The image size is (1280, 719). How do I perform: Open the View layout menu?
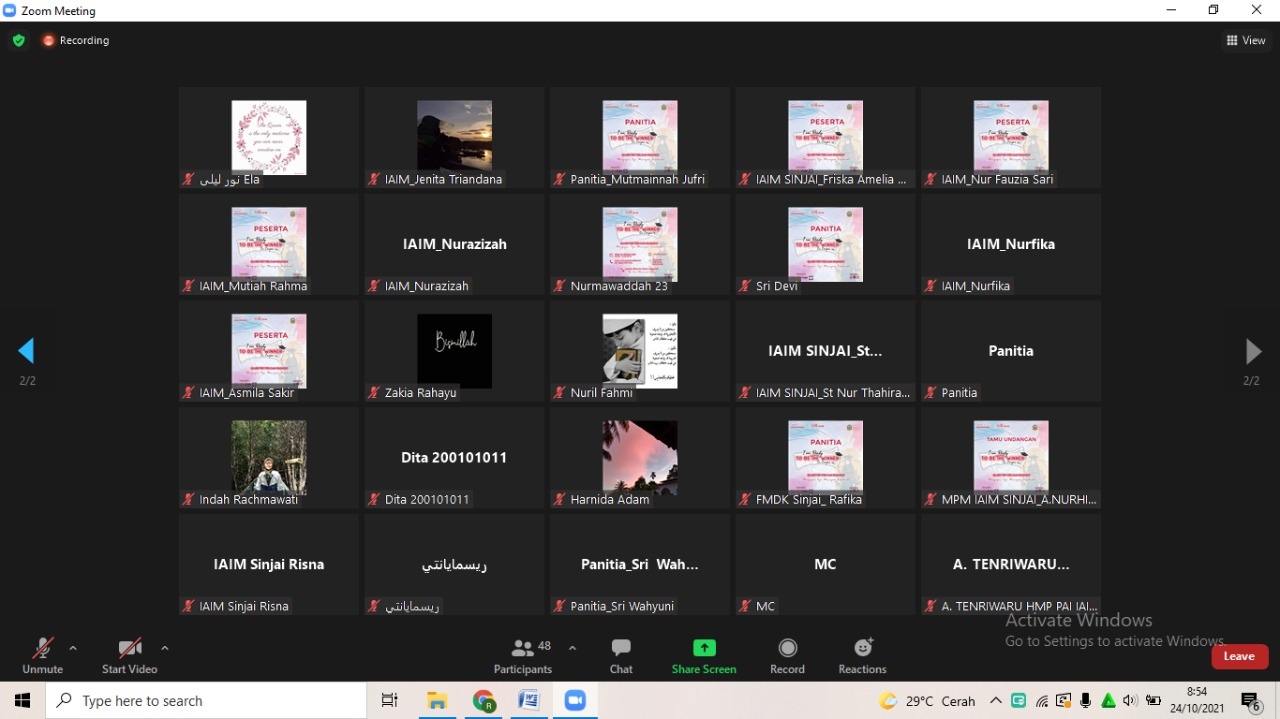tap(1246, 41)
